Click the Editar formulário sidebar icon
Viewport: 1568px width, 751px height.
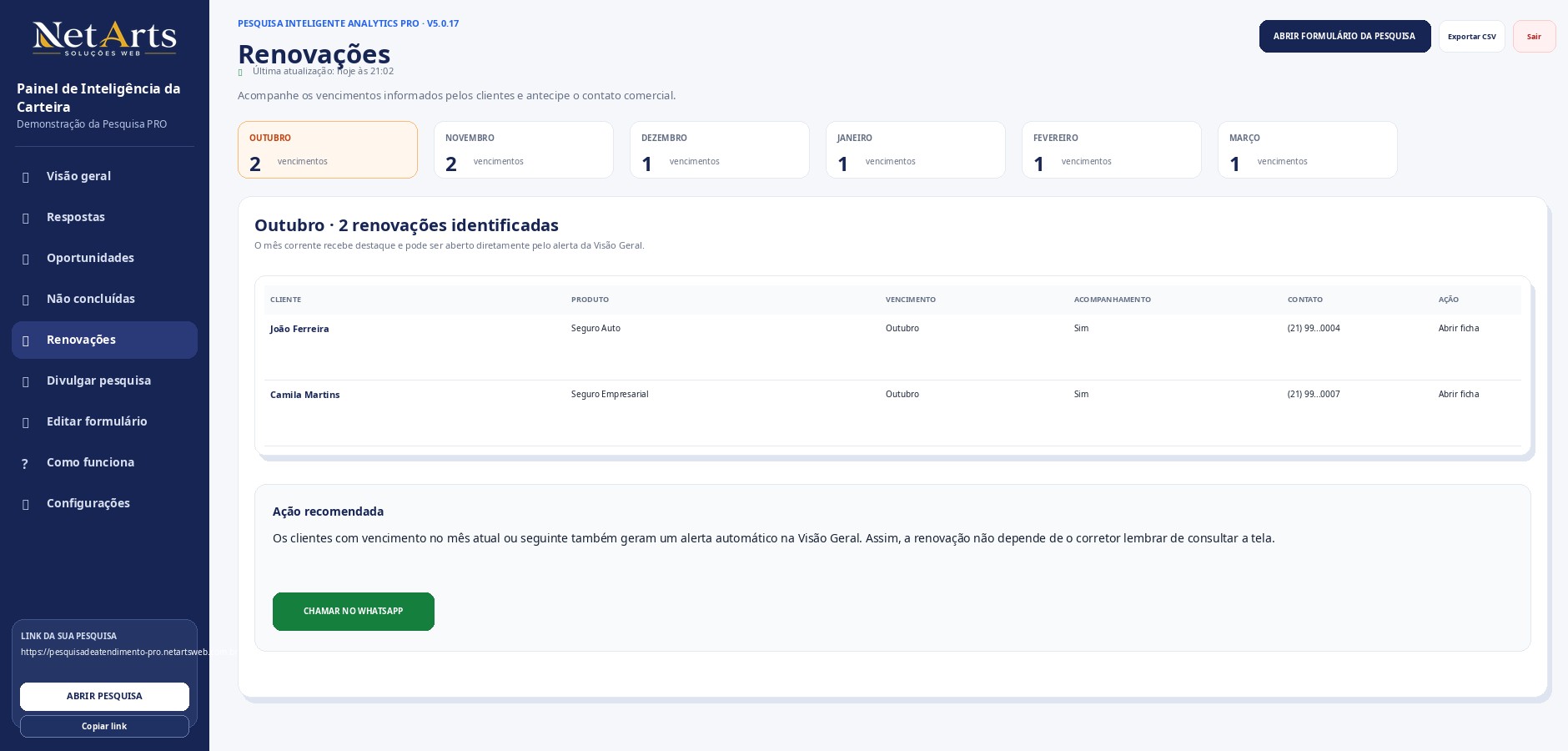pos(26,422)
